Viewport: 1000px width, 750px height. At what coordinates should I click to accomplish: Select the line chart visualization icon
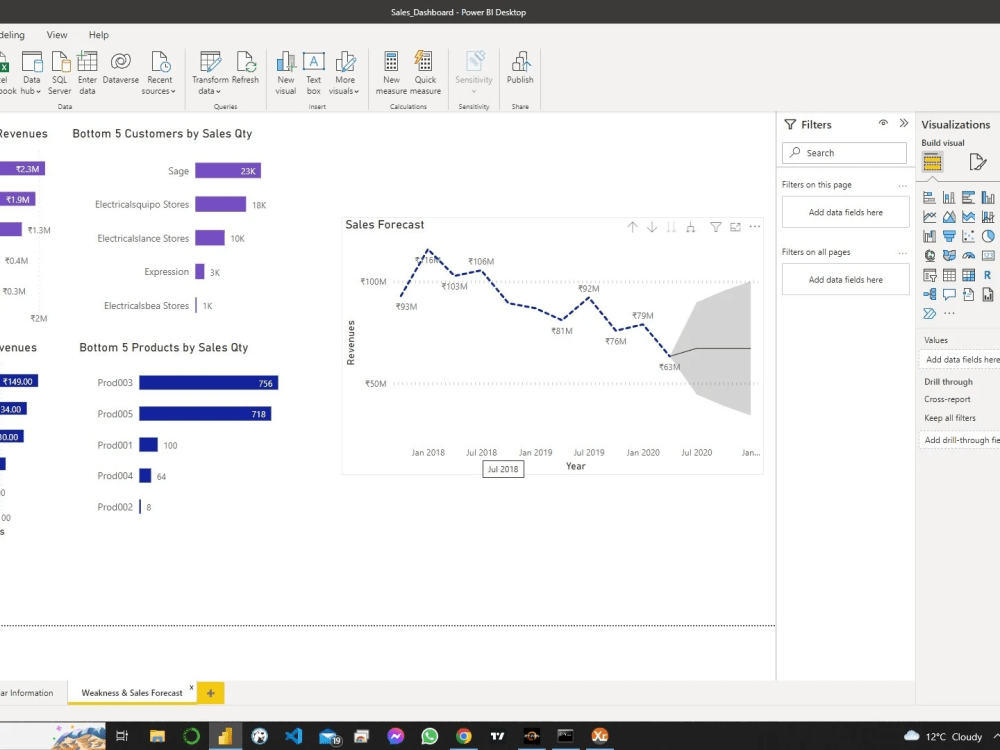point(930,216)
